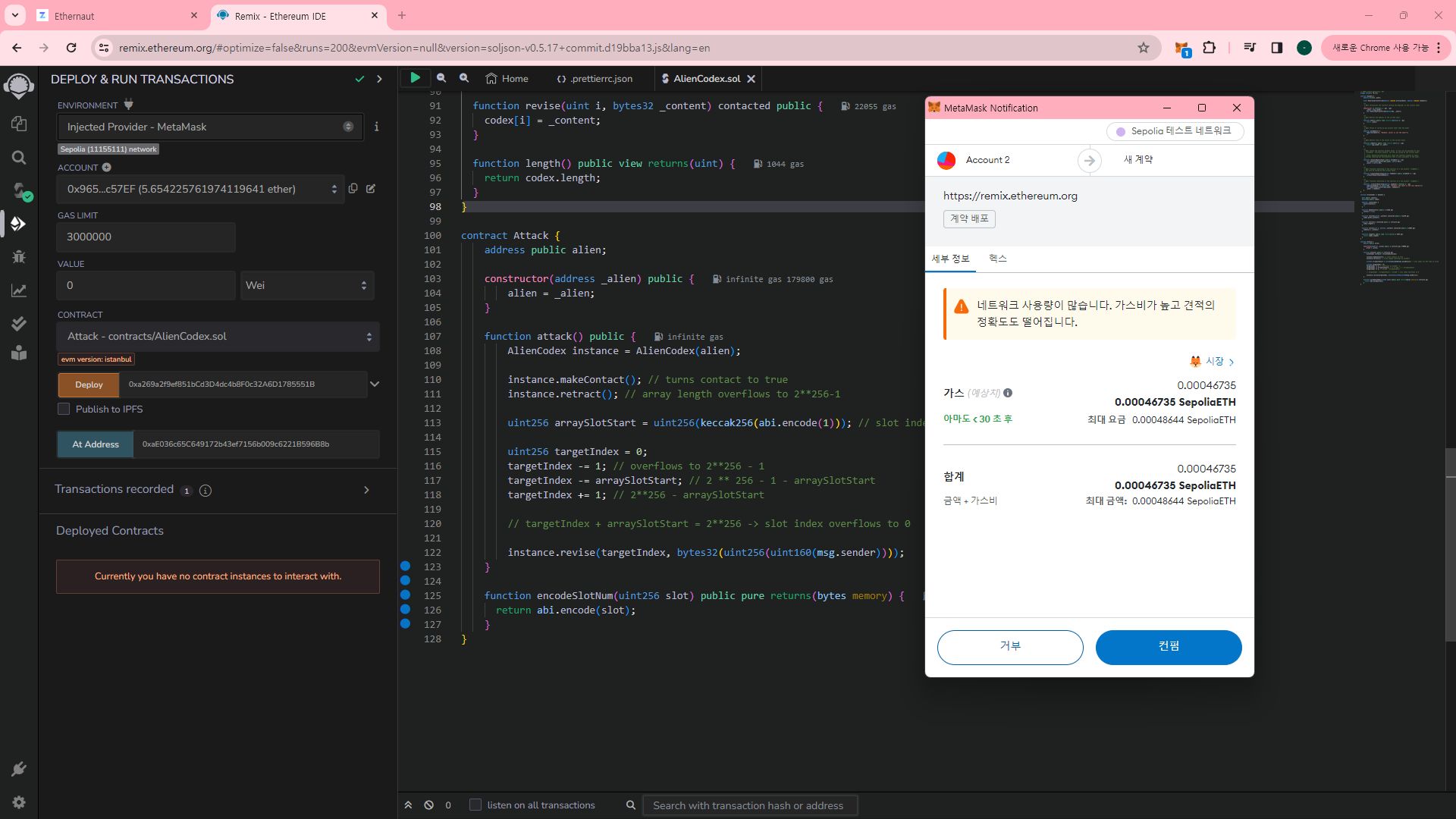Viewport: 1456px width, 819px height.
Task: Open gas fee market options in MetaMask
Action: click(x=1213, y=362)
